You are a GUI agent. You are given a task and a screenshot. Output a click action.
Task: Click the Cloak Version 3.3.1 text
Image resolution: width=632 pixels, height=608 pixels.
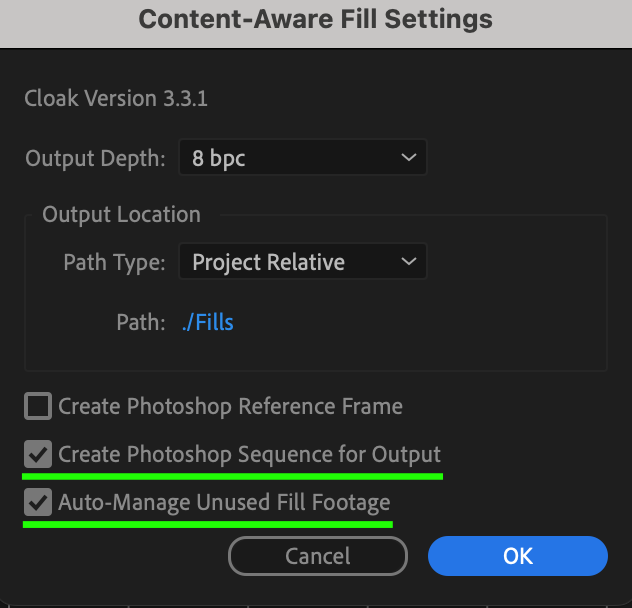[x=116, y=99]
